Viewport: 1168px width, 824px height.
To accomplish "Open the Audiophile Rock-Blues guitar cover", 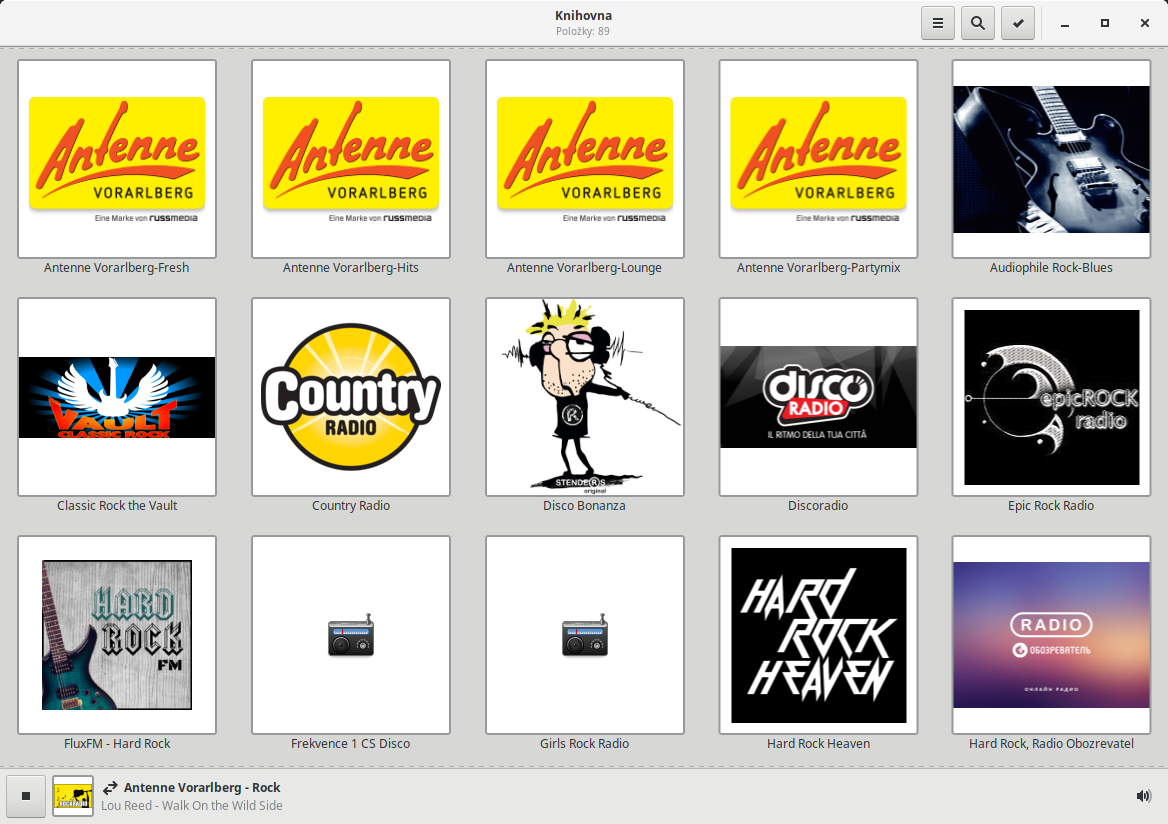I will 1051,159.
